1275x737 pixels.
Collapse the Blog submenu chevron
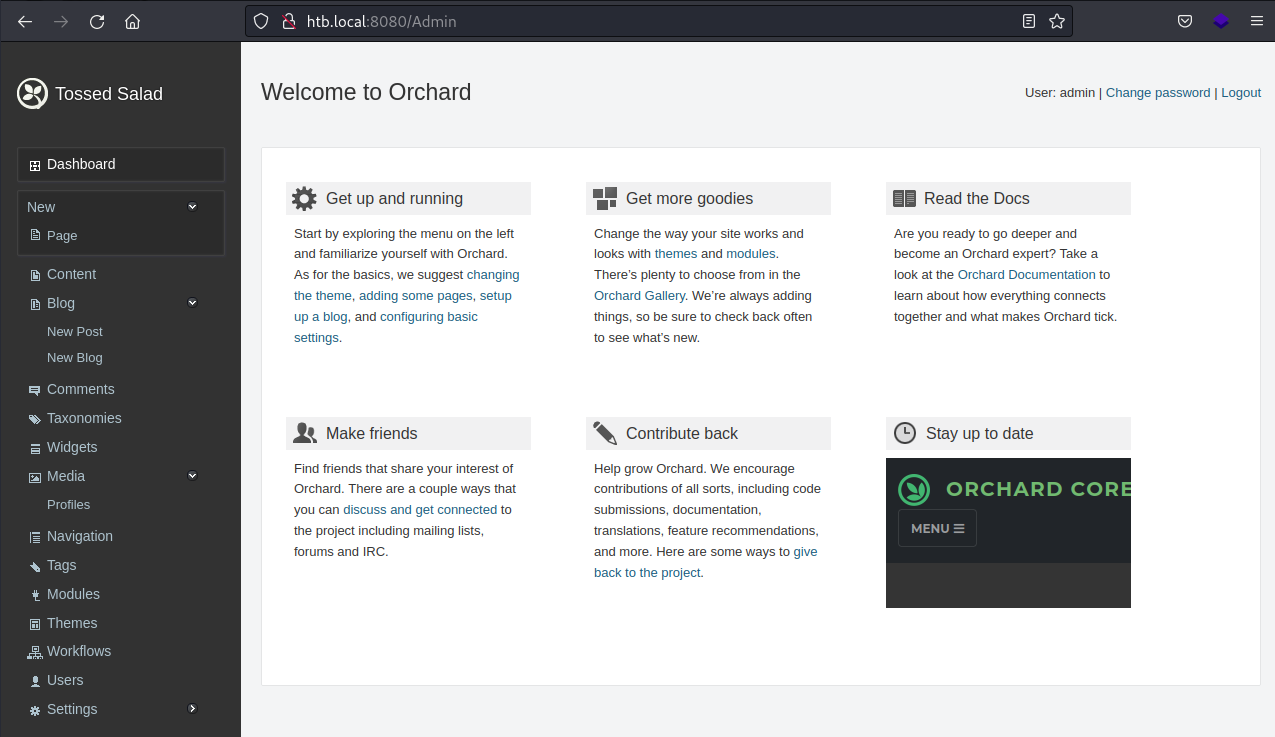point(193,303)
